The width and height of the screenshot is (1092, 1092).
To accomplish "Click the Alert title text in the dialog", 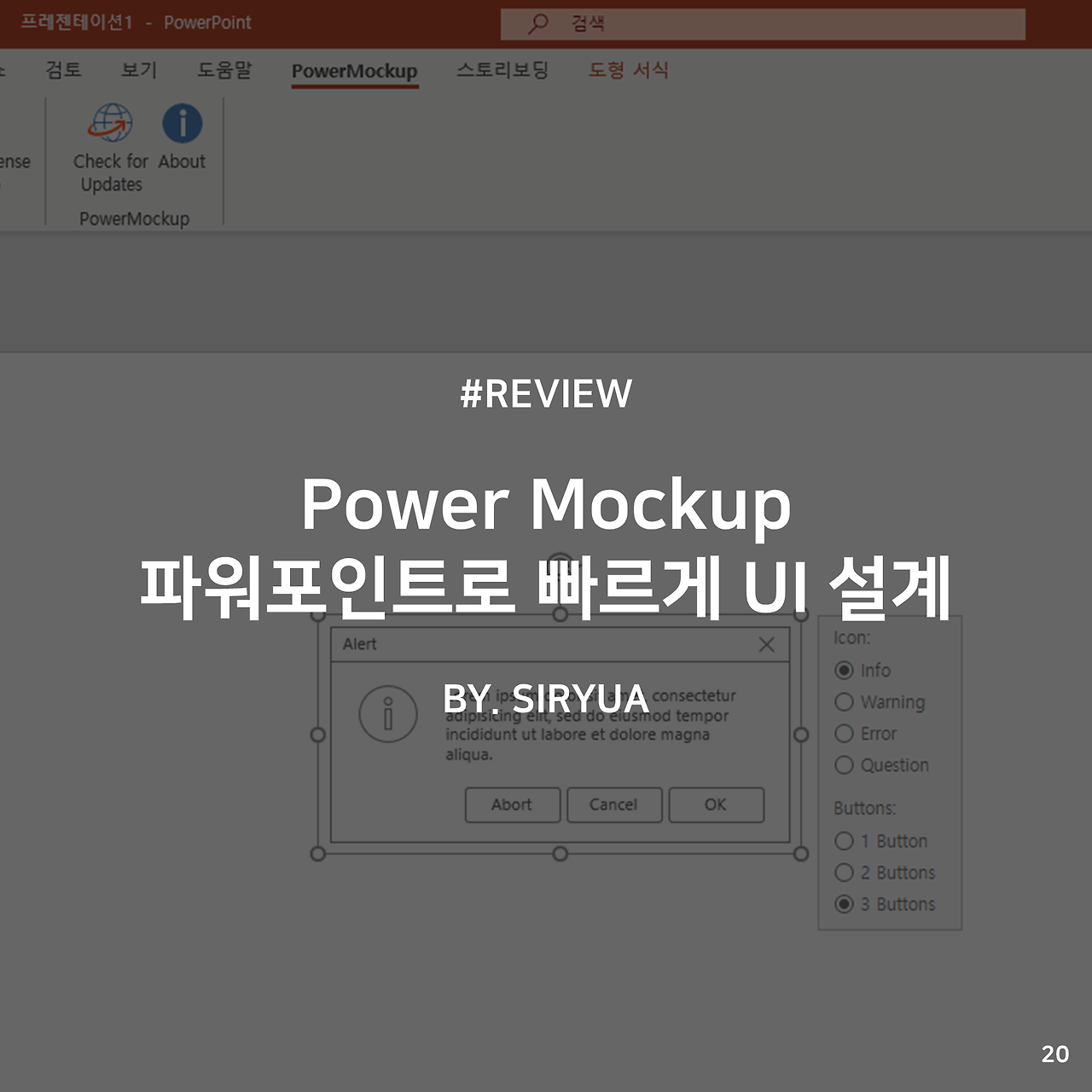I will [x=359, y=644].
